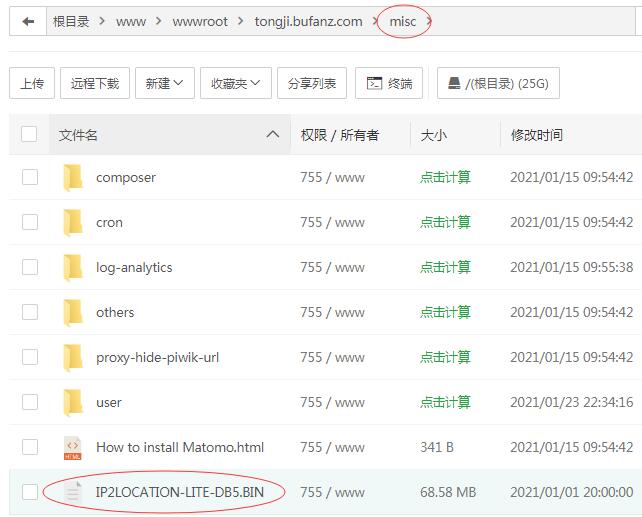Screen dimensions: 642x517
Task: Sort by 权限 / 所有者 column header
Action: click(339, 135)
